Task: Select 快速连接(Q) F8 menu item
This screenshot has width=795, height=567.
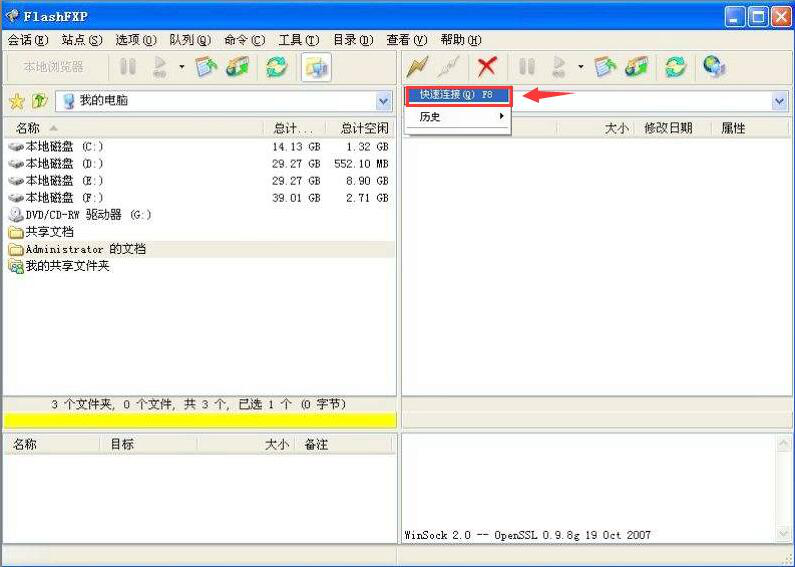Action: point(458,95)
